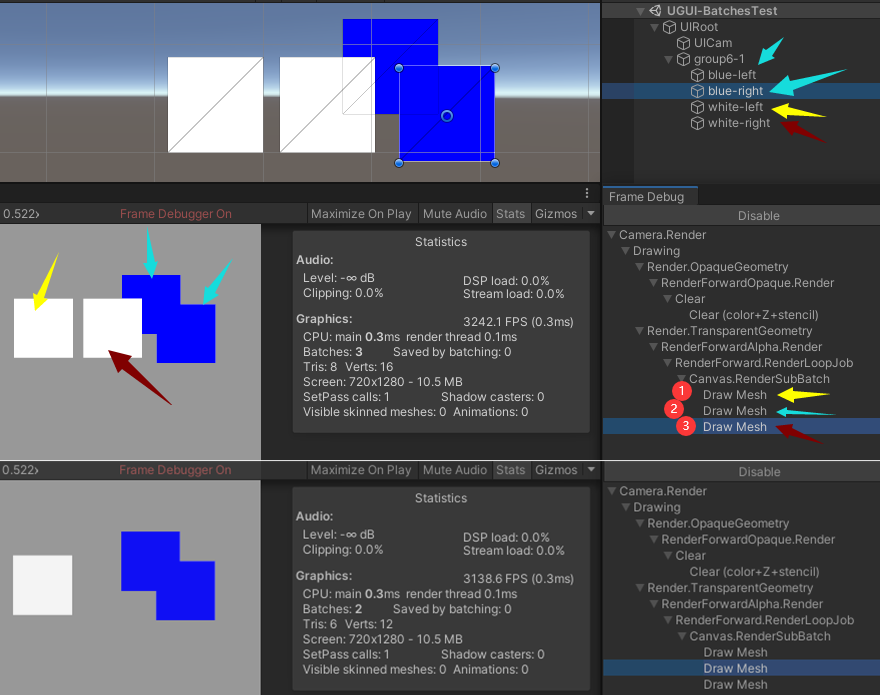Open the three-dot panel options menu
Image resolution: width=880 pixels, height=695 pixels.
[588, 193]
